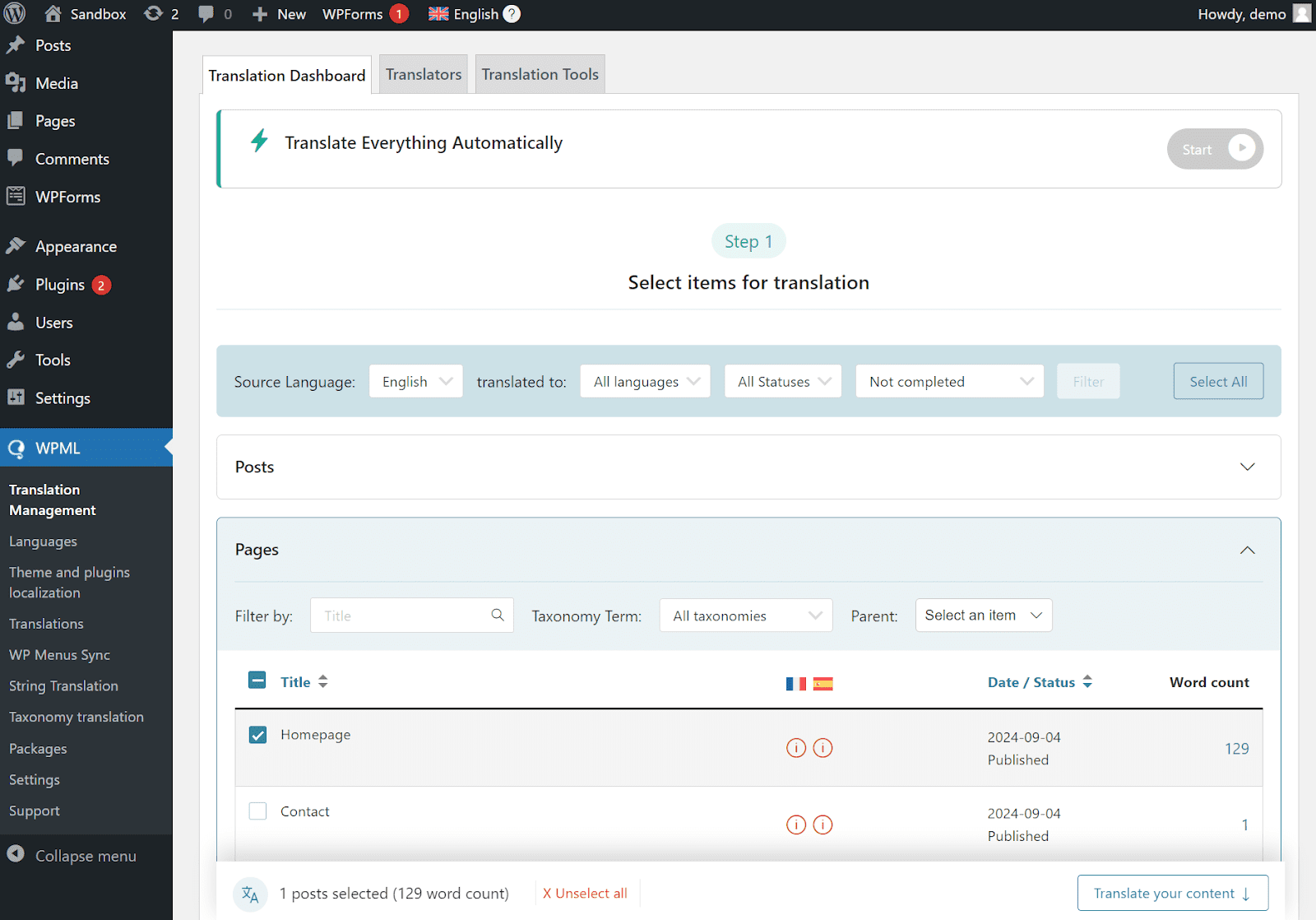Check the Contact page checkbox
The width and height of the screenshot is (1316, 920).
tap(257, 811)
